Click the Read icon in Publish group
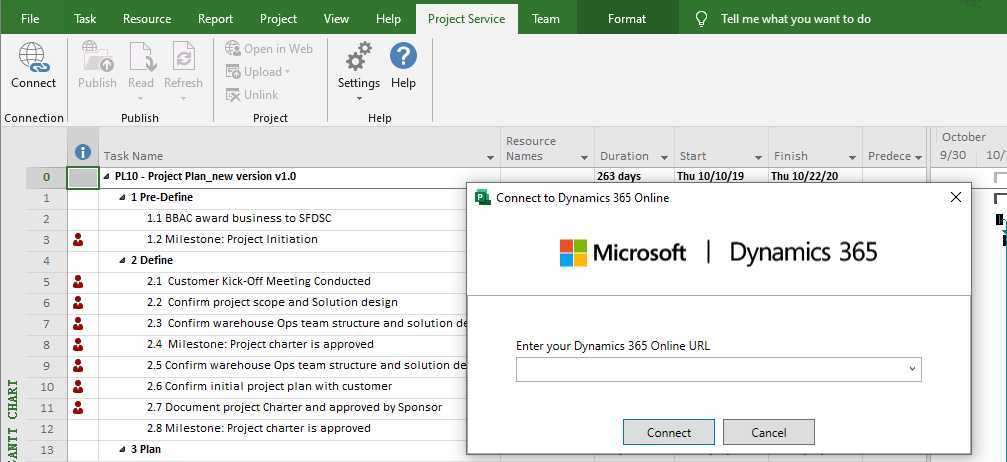This screenshot has height=462, width=1007. [x=141, y=57]
